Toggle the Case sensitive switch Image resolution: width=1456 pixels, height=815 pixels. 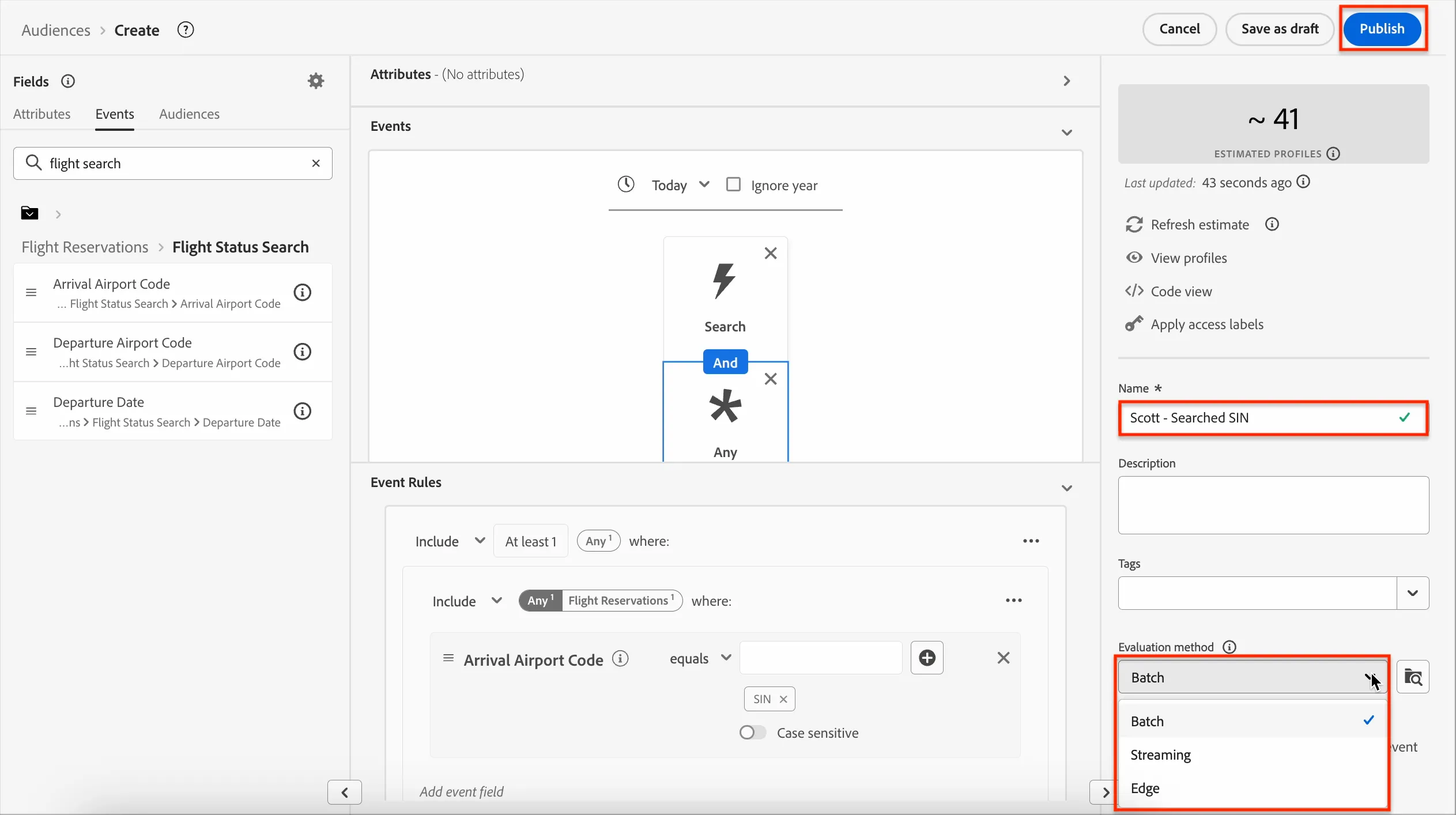click(753, 733)
